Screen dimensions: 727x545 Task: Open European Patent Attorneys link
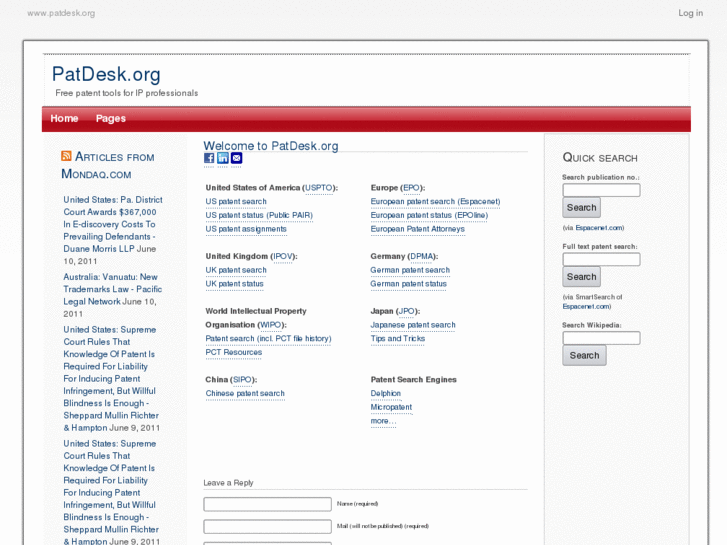417,229
